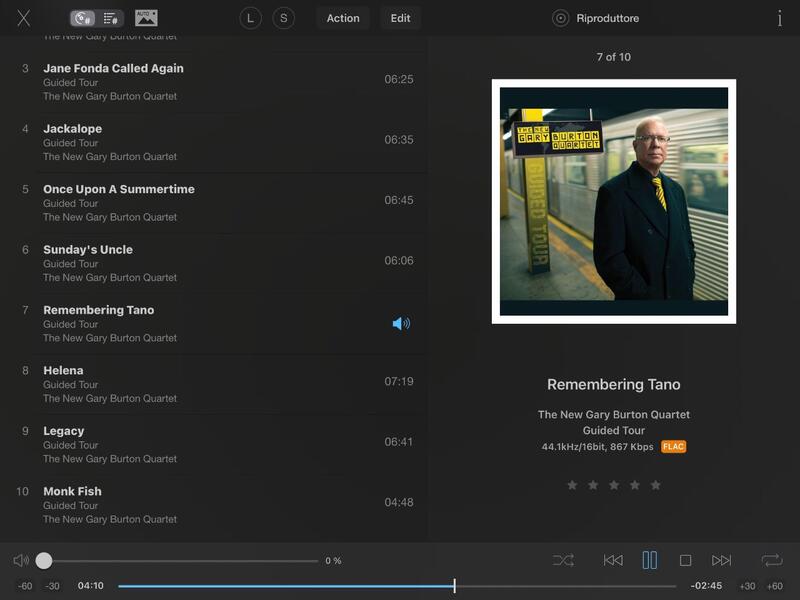Click the volume speaker icon
The height and width of the screenshot is (600, 800).
(21, 561)
